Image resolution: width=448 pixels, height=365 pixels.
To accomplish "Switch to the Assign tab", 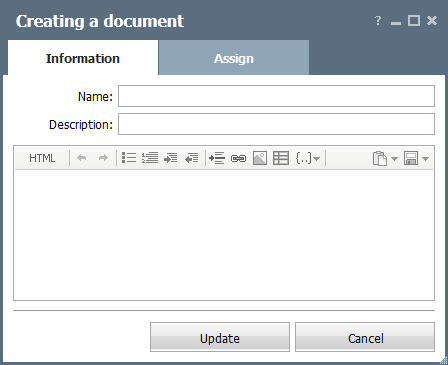I will (234, 58).
